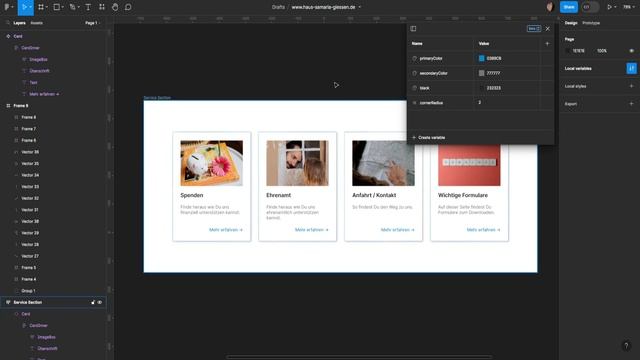
Task: Open the file name dropdown chevron
Action: [x=360, y=7]
